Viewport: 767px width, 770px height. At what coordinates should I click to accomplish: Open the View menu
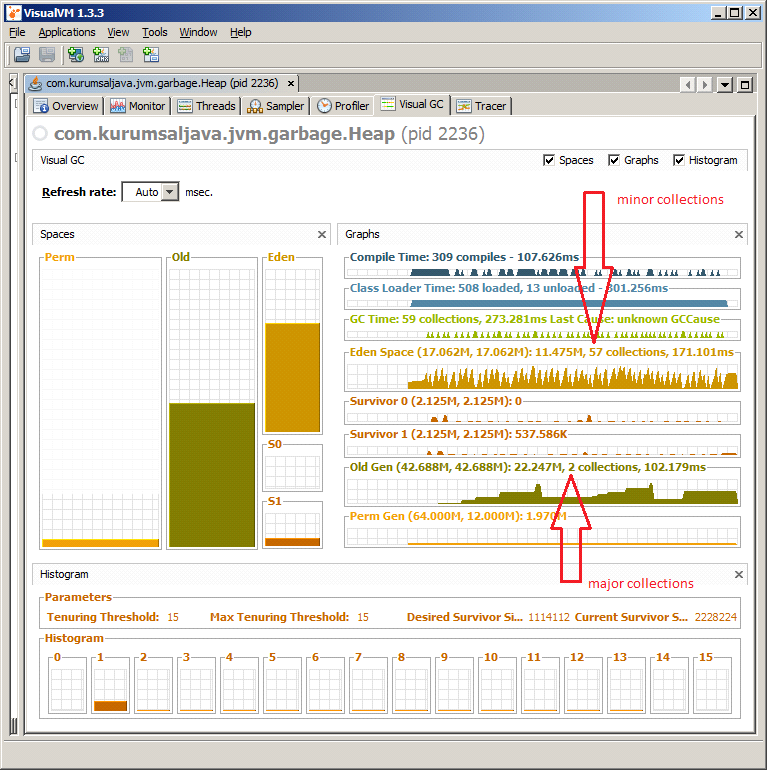118,32
